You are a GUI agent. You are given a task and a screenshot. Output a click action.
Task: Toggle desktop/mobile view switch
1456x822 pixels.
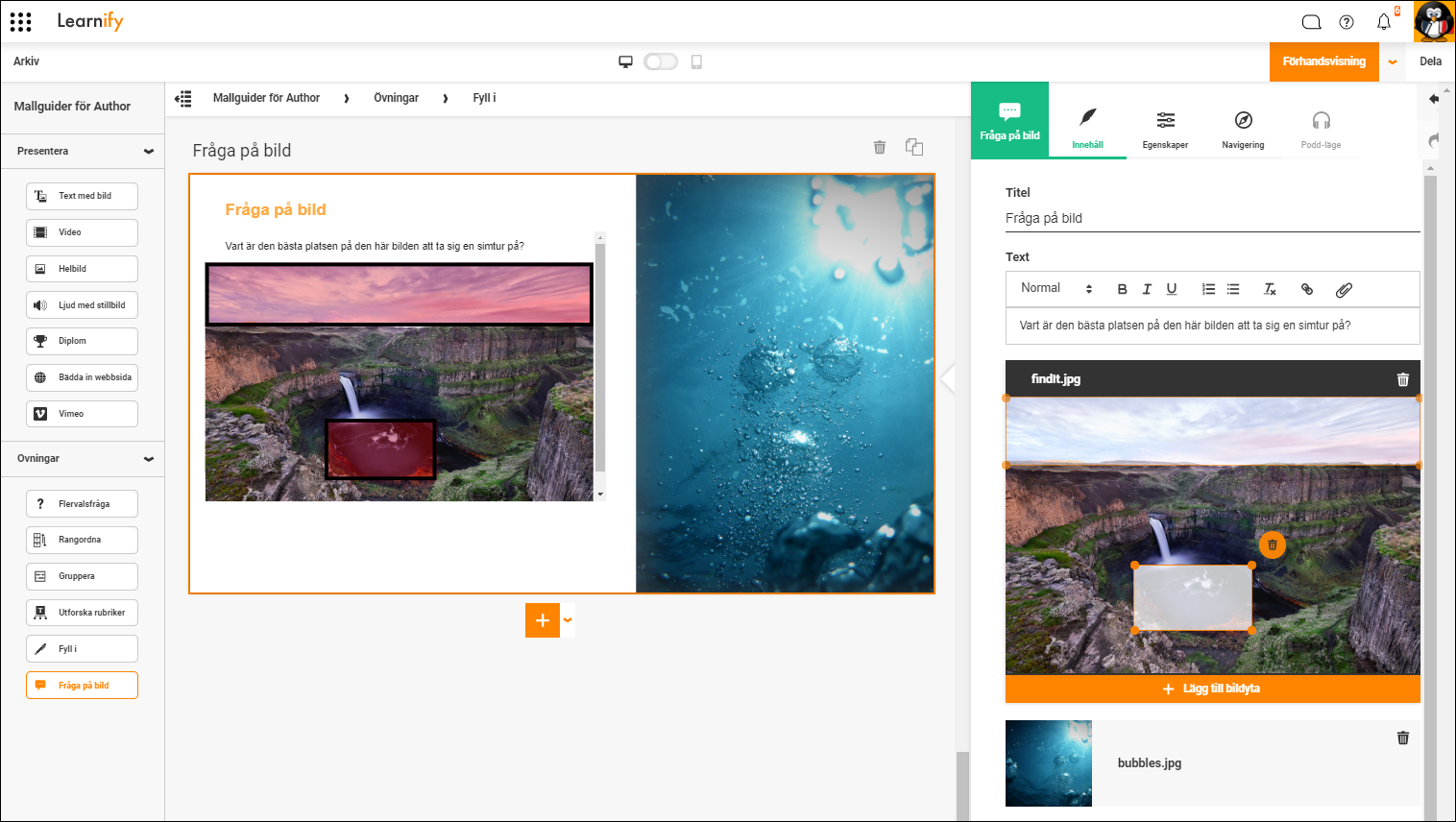[661, 61]
